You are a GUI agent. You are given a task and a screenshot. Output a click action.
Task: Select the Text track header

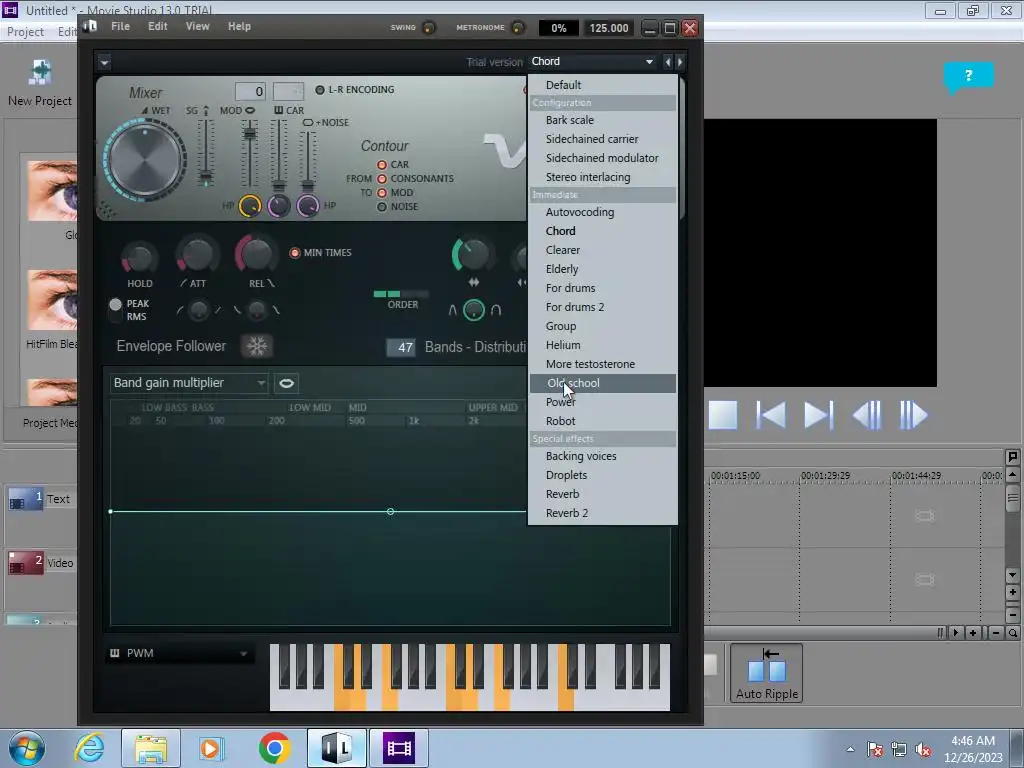tap(40, 500)
